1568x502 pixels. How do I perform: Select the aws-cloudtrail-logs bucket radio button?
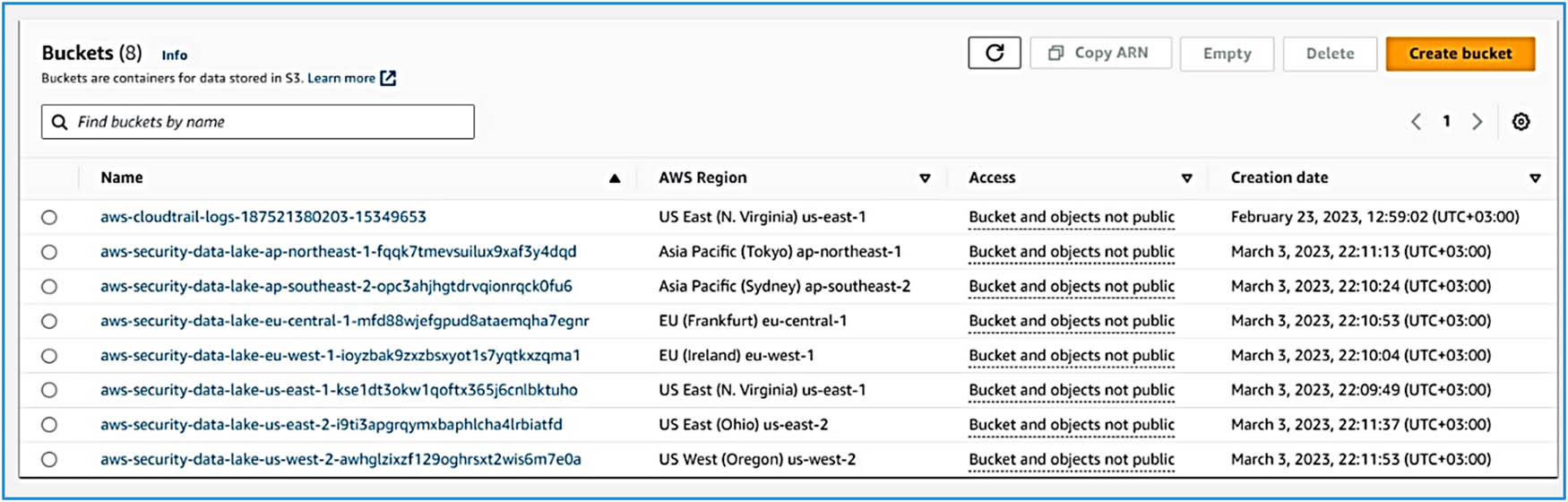coord(49,217)
